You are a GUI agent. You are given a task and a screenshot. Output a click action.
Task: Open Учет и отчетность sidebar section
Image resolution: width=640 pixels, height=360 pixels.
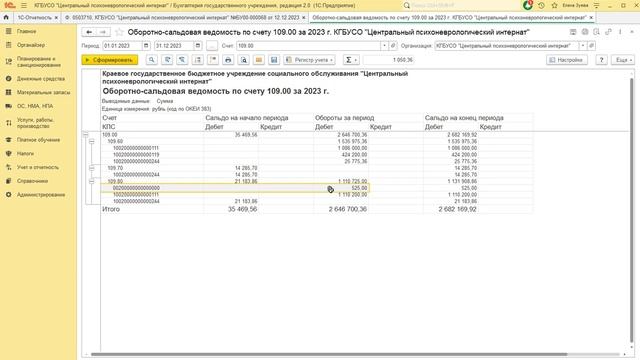pos(38,167)
